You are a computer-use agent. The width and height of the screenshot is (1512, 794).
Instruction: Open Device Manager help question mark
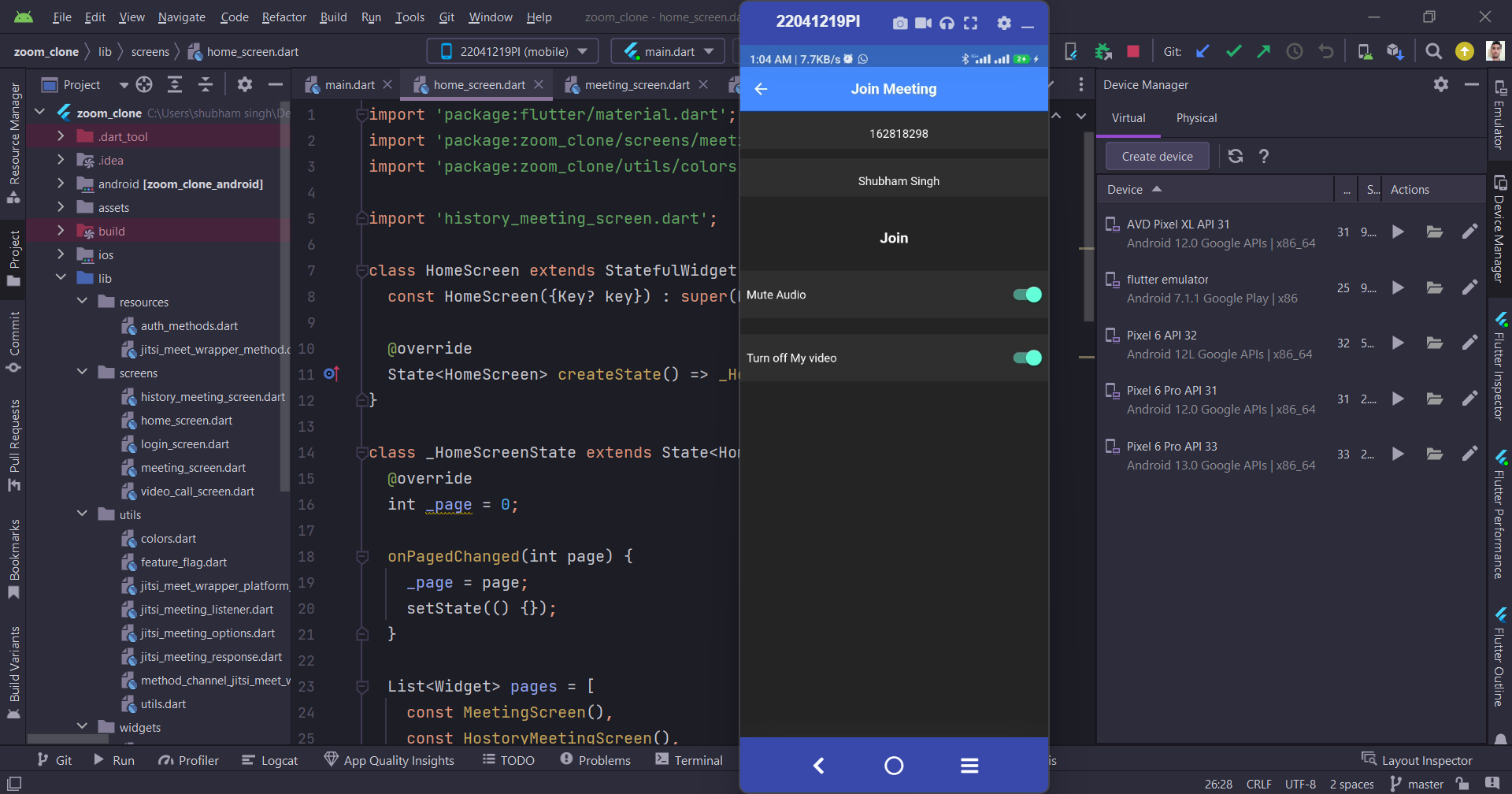click(x=1264, y=156)
